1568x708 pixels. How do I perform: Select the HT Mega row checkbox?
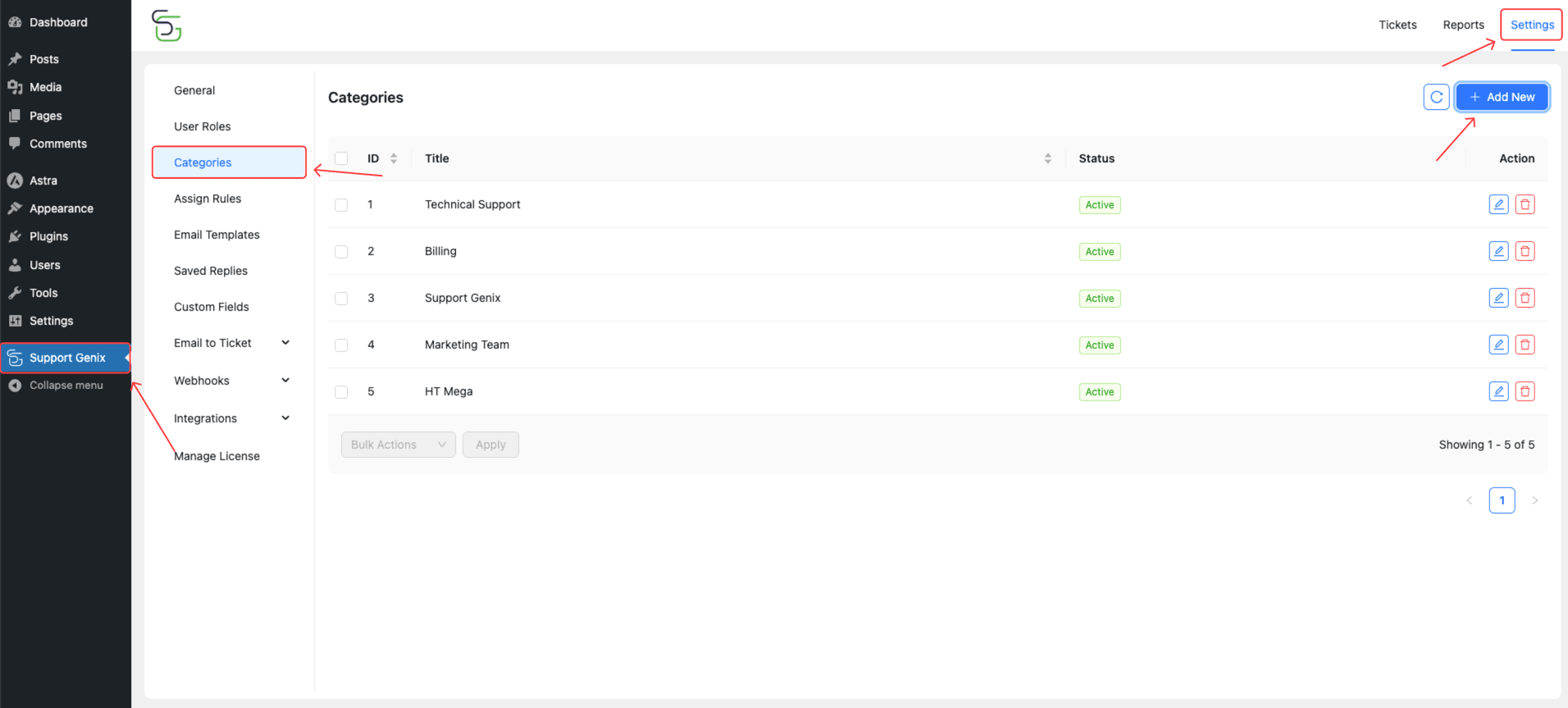point(341,392)
